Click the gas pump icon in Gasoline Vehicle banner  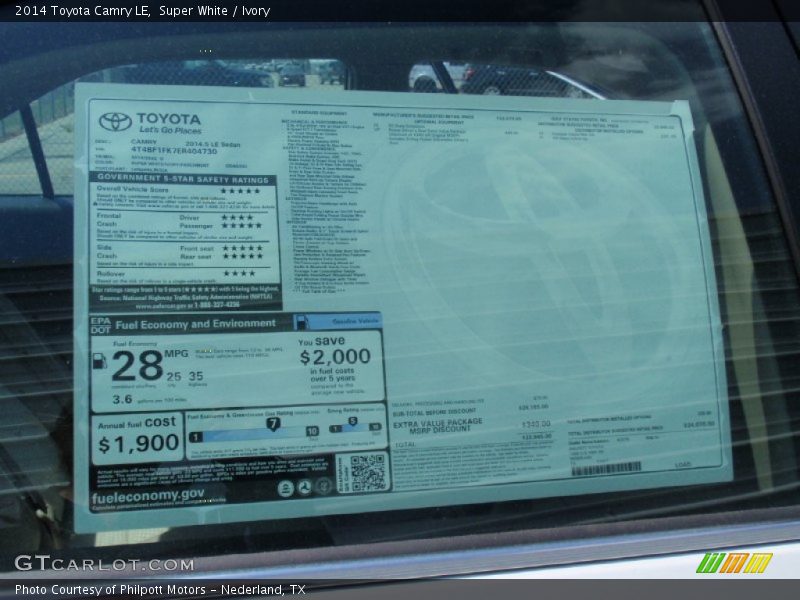(x=302, y=322)
